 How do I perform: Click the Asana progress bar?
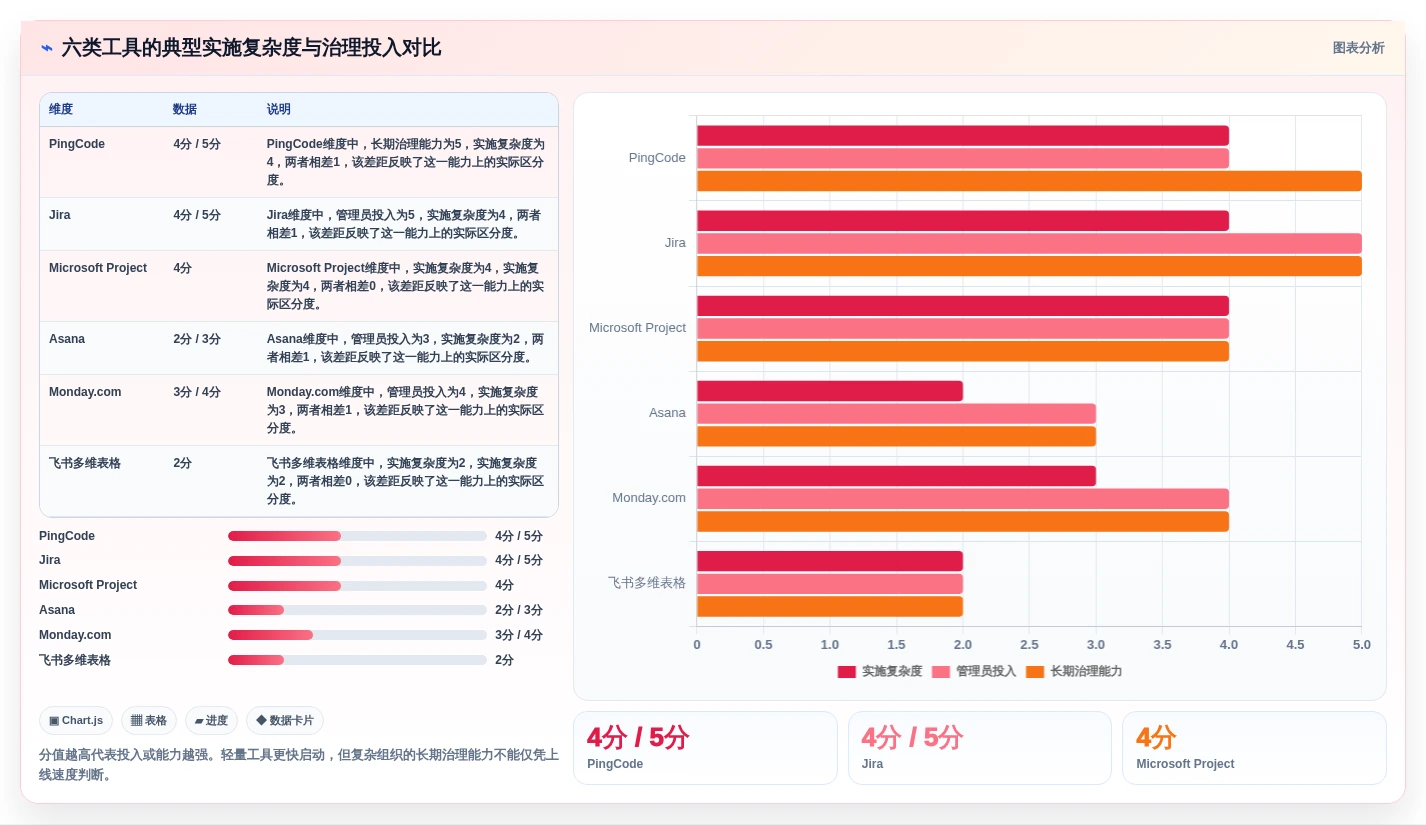tap(357, 610)
